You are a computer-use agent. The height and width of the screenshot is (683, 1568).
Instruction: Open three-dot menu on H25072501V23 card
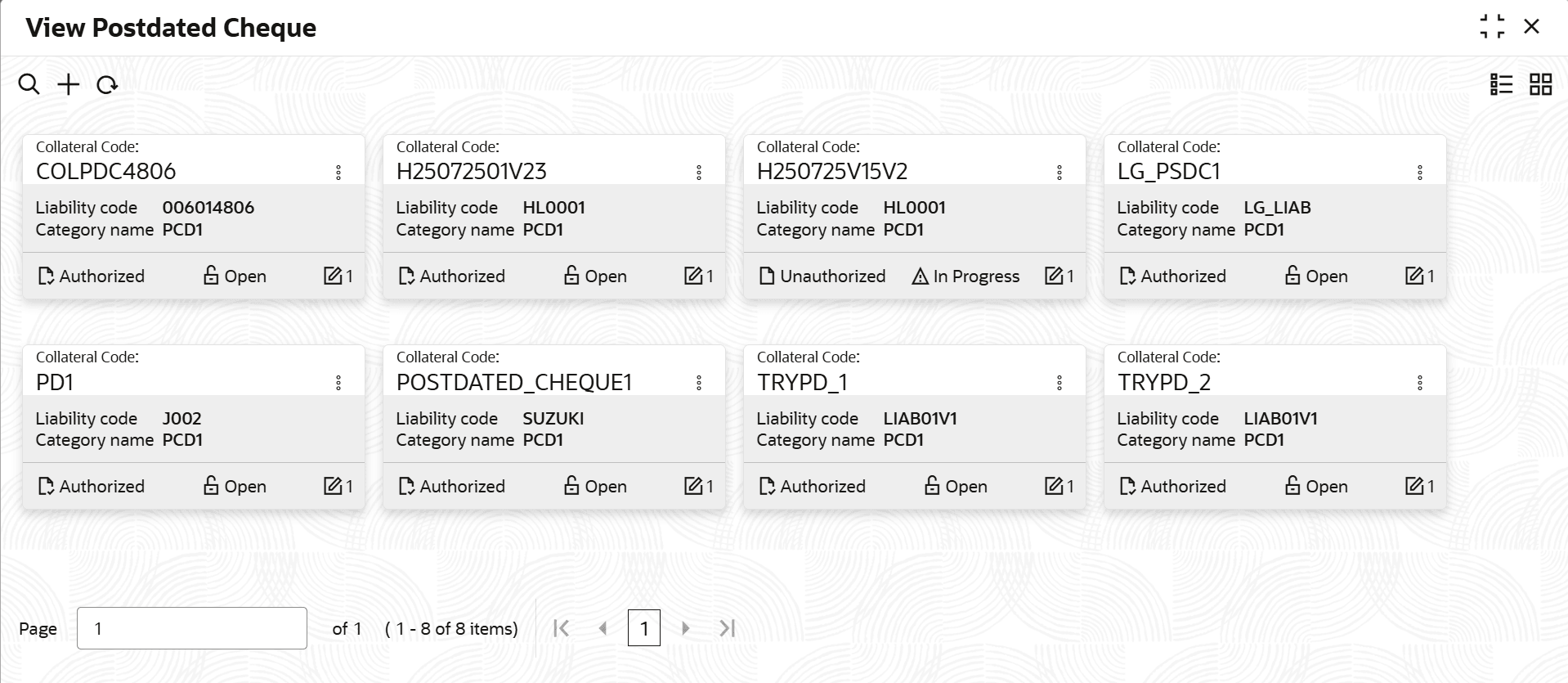click(x=699, y=173)
